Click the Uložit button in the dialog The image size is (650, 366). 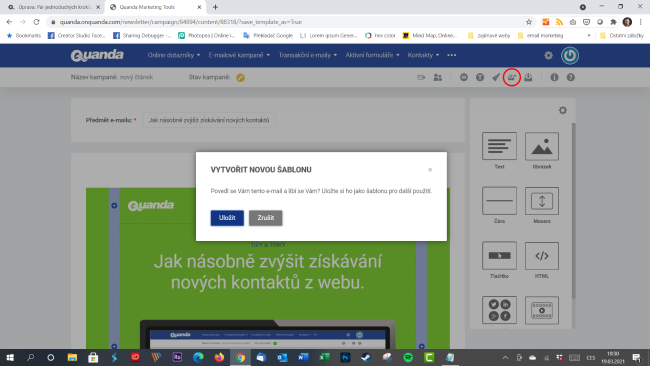click(227, 218)
